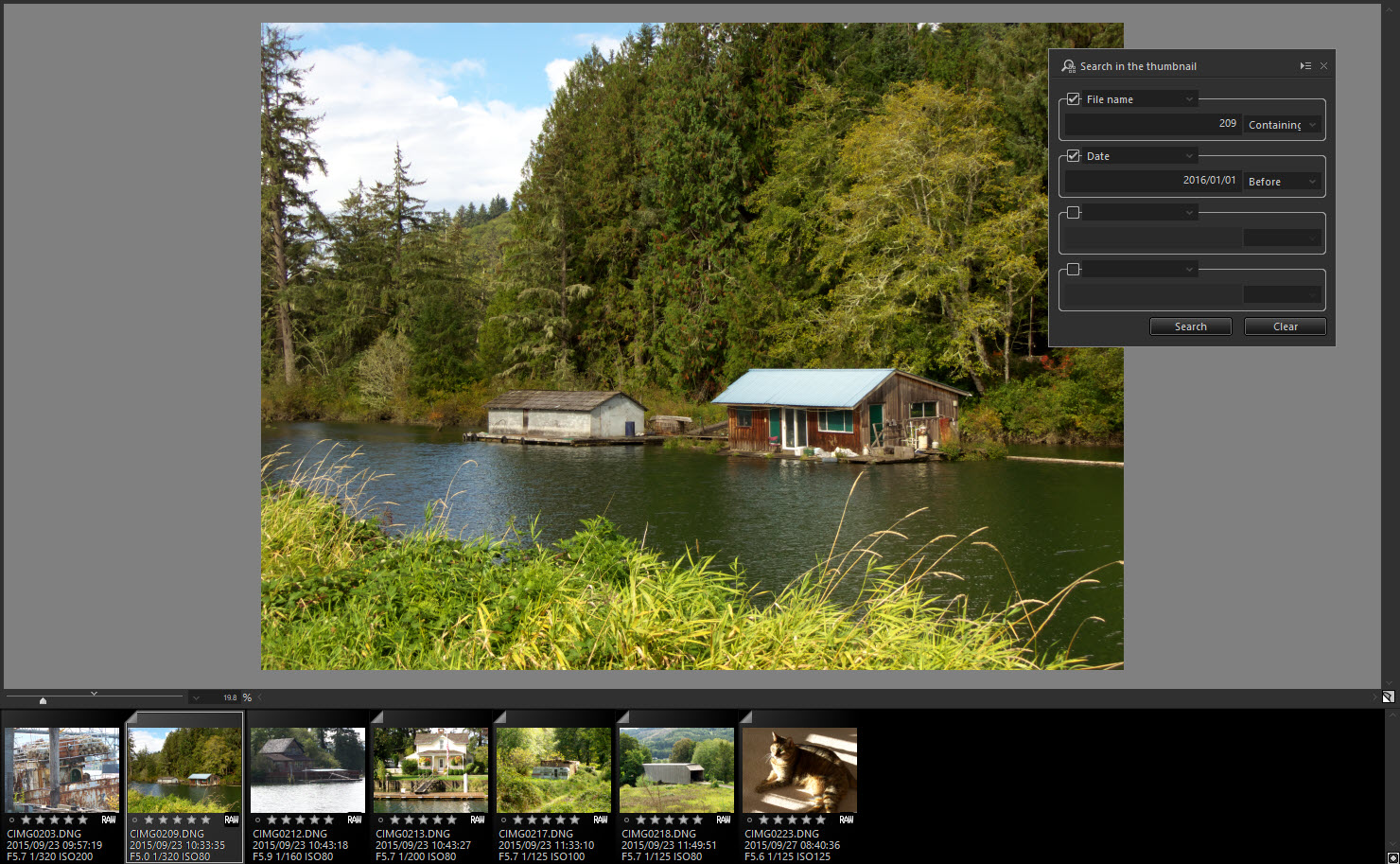1400x864 pixels.
Task: Click the corner fold mark on CIMG0217.DNG
Action: click(x=500, y=717)
